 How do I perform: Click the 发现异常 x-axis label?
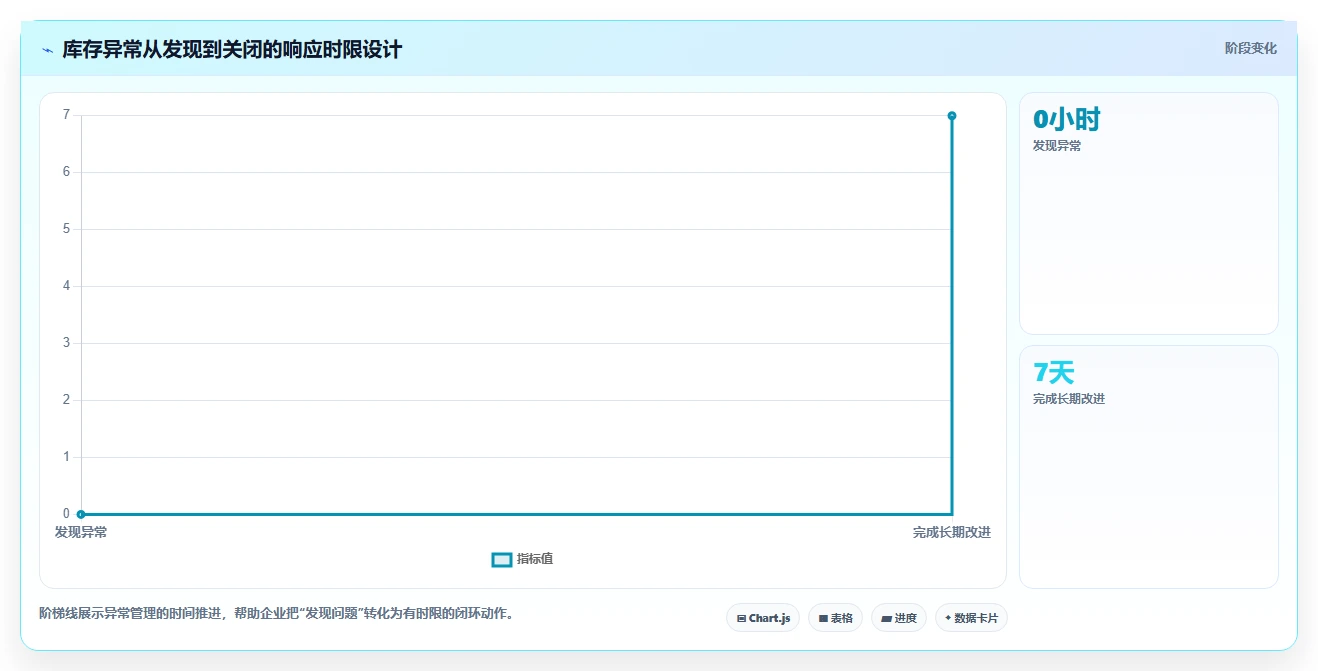tap(81, 533)
